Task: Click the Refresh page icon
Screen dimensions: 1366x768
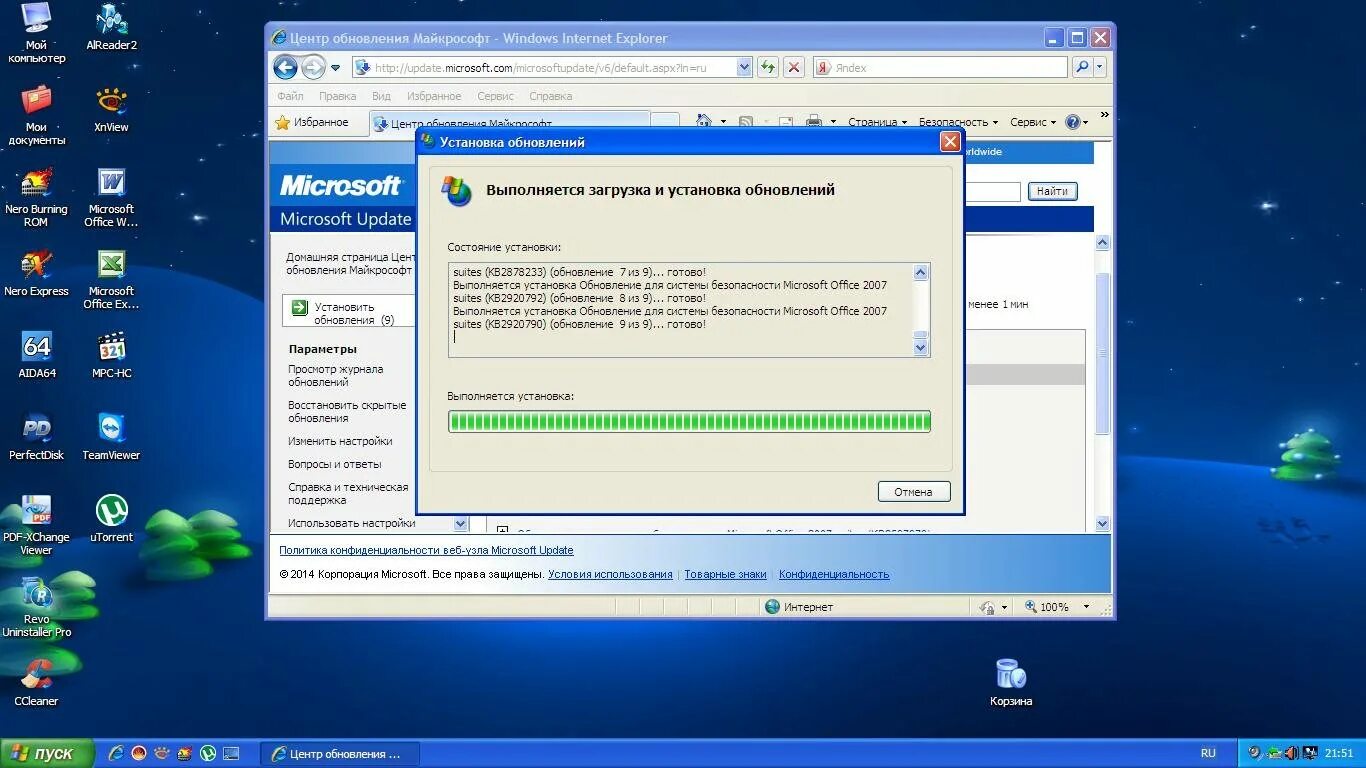Action: (767, 67)
